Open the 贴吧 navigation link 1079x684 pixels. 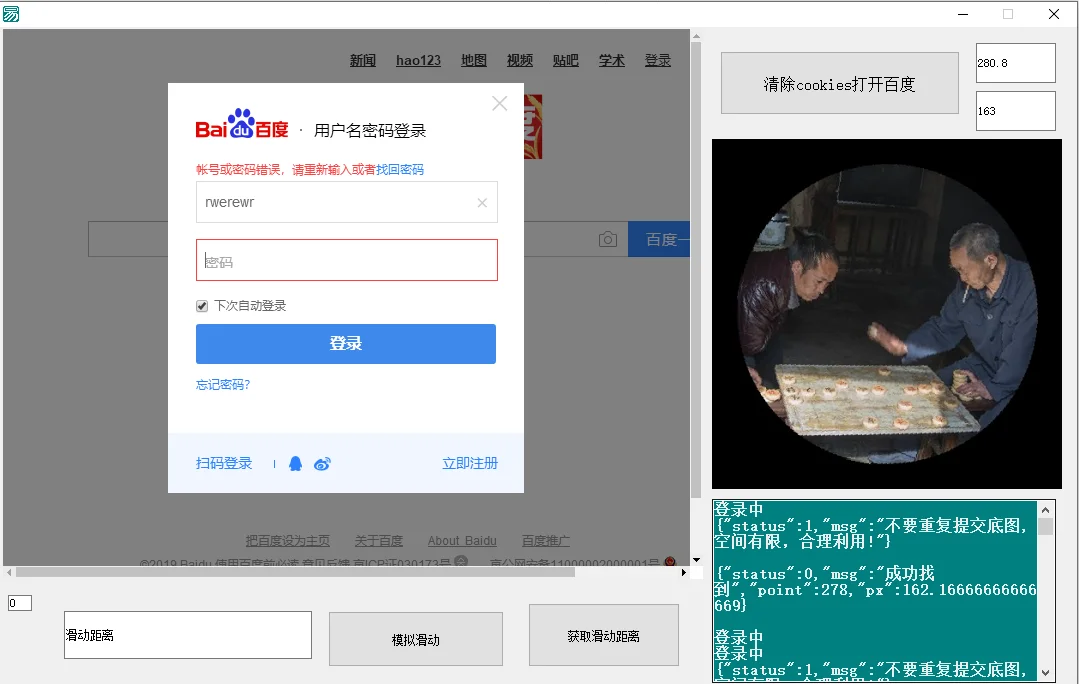click(566, 61)
